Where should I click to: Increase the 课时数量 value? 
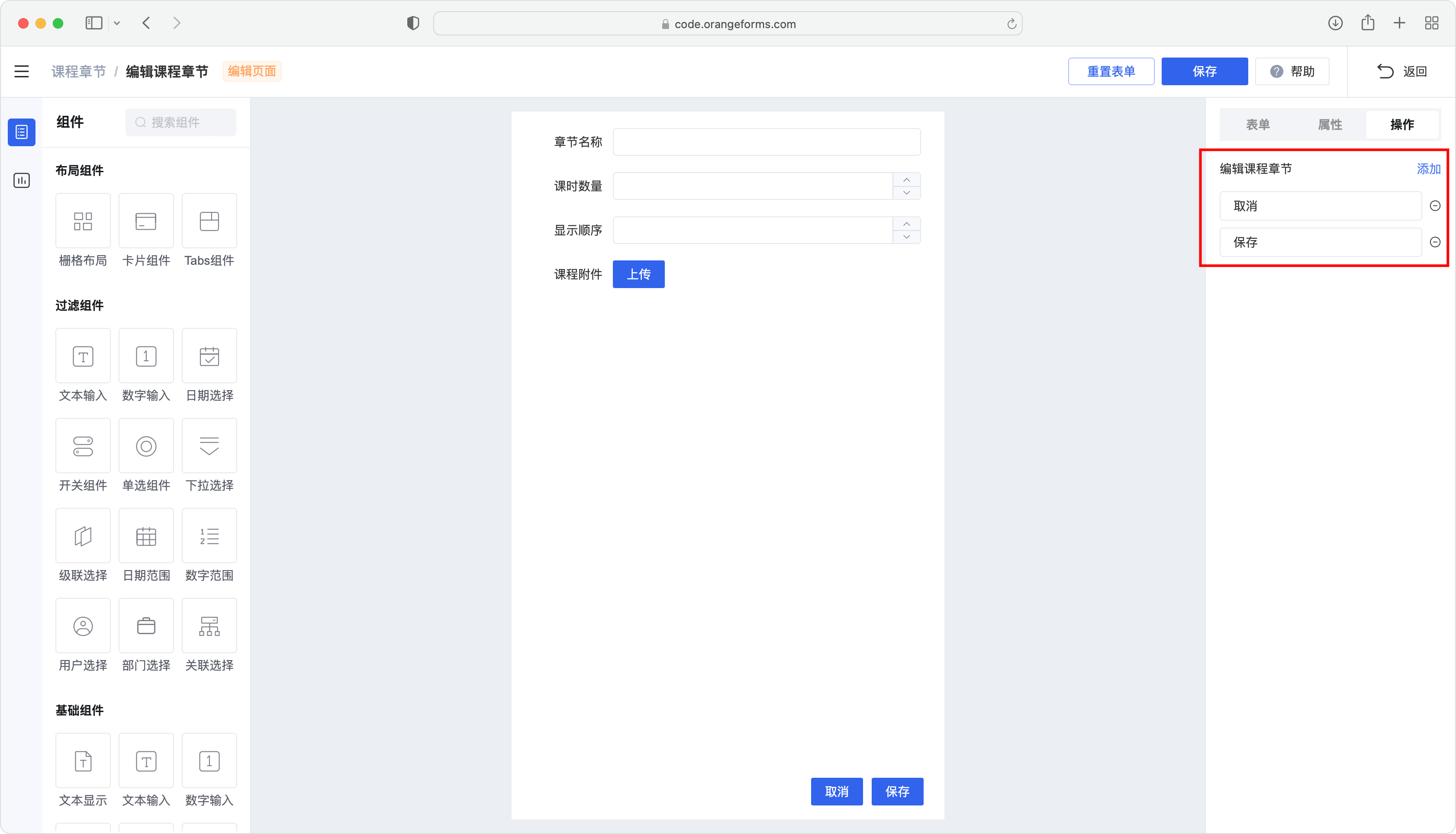pos(906,179)
